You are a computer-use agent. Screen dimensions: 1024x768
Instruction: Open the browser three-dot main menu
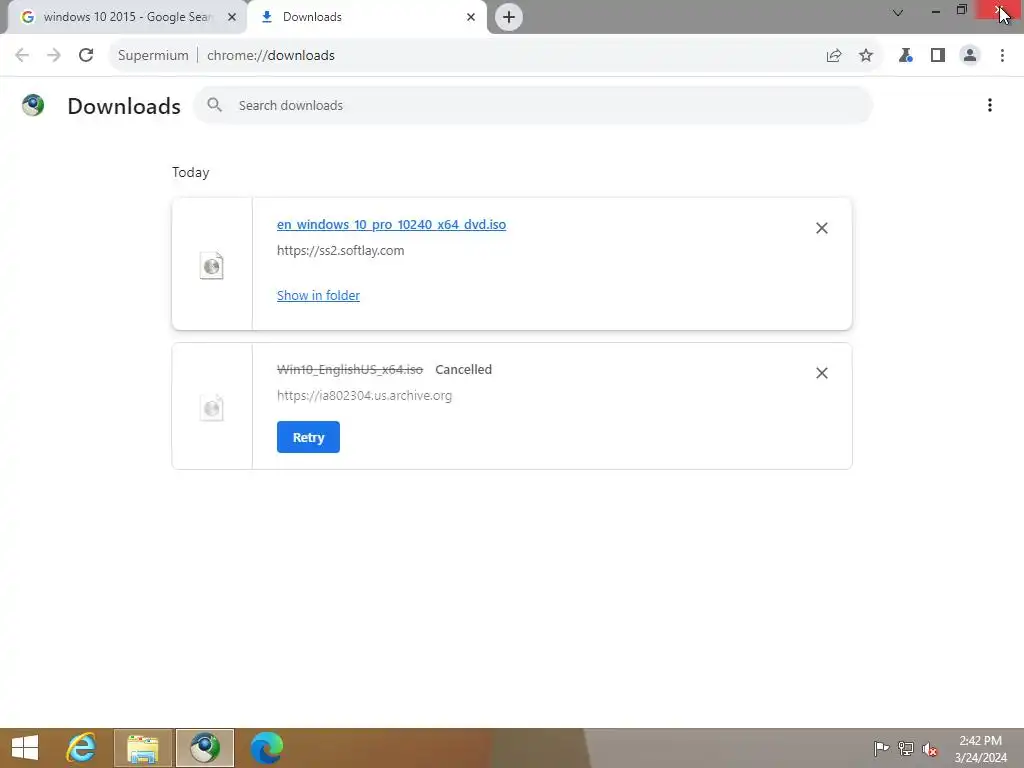[x=1002, y=56]
